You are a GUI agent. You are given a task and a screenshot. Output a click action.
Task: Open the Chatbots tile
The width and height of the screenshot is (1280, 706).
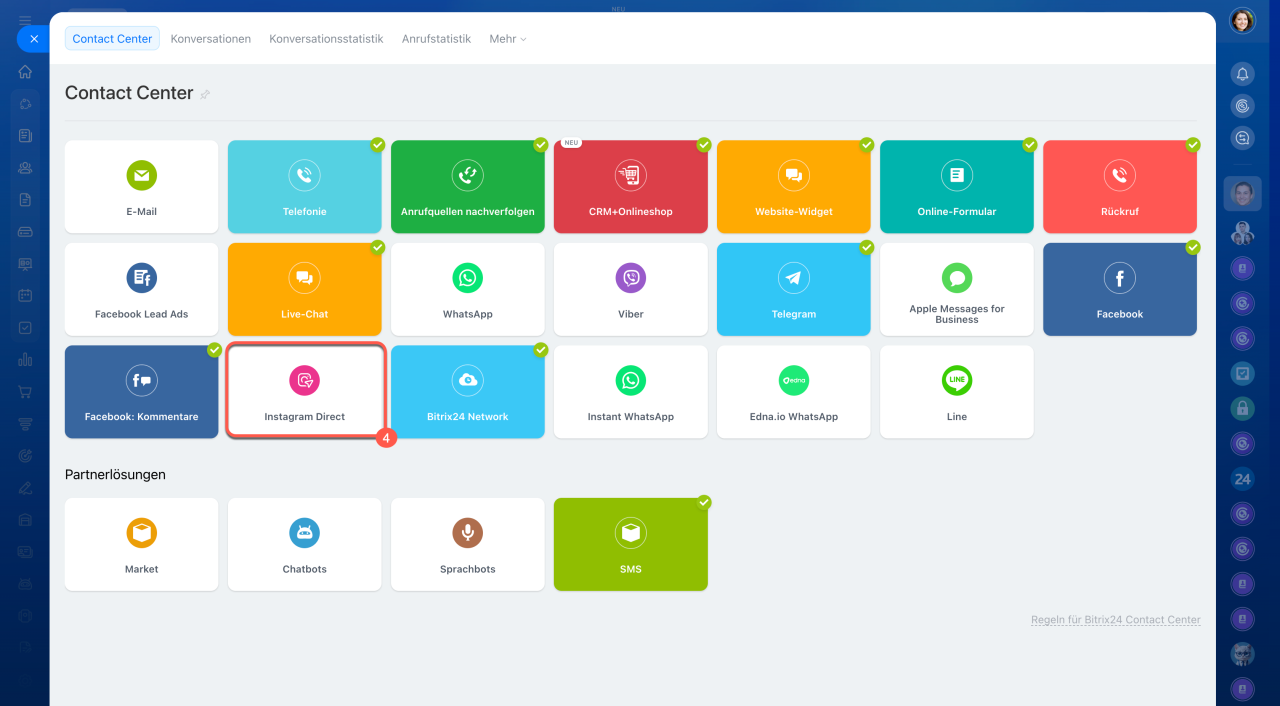pos(304,544)
